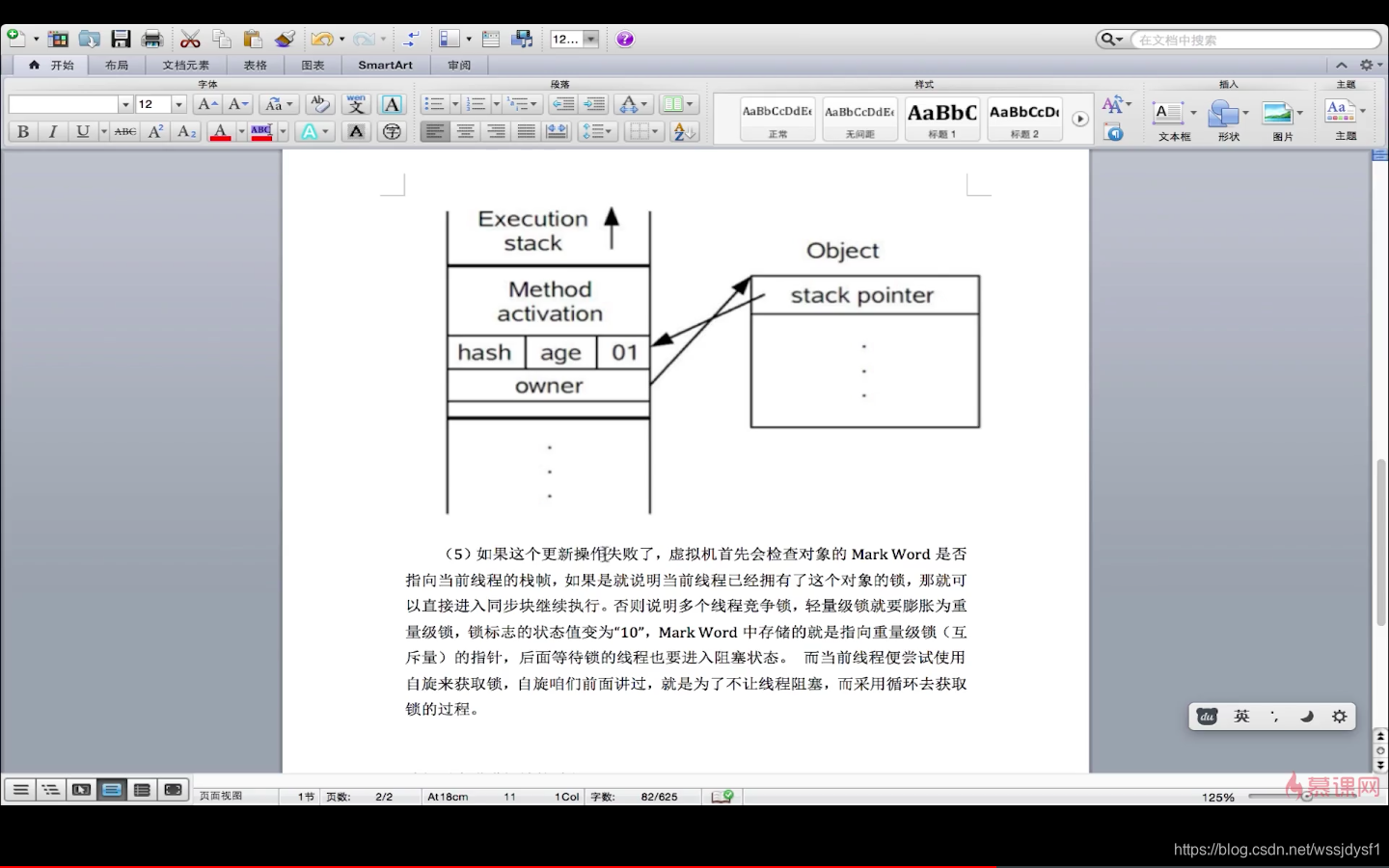Cut selection with the scissors icon
The height and width of the screenshot is (868, 1389).
click(190, 39)
